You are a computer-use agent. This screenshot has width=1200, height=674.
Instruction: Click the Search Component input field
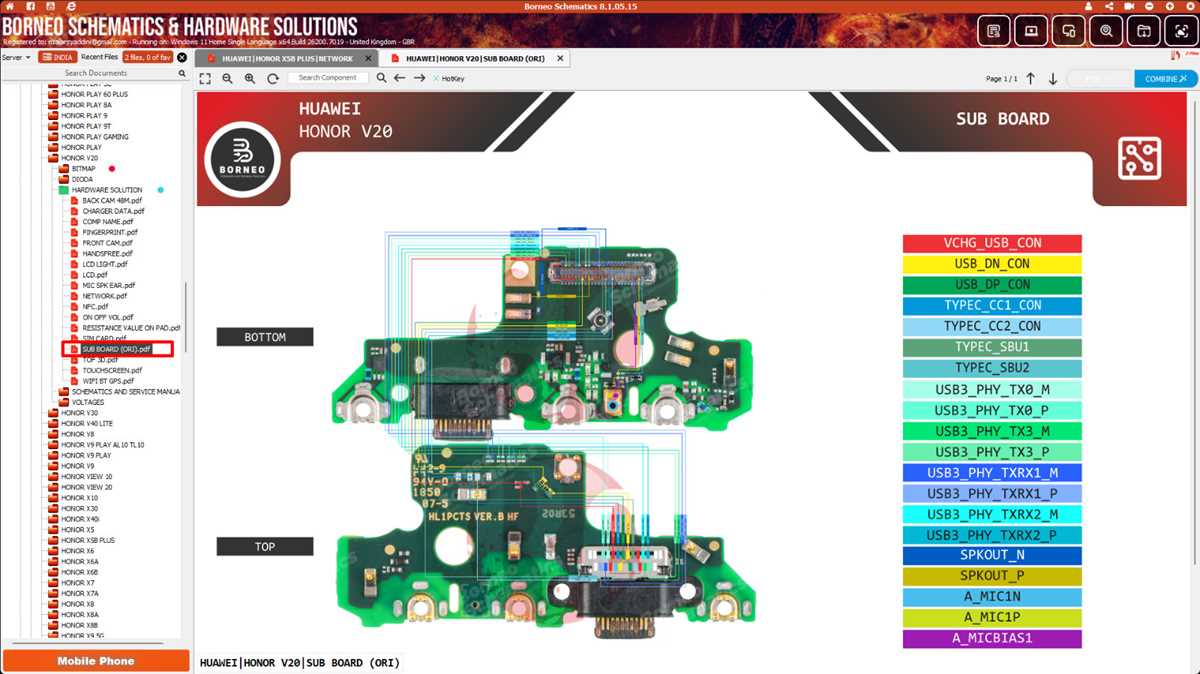(328, 78)
